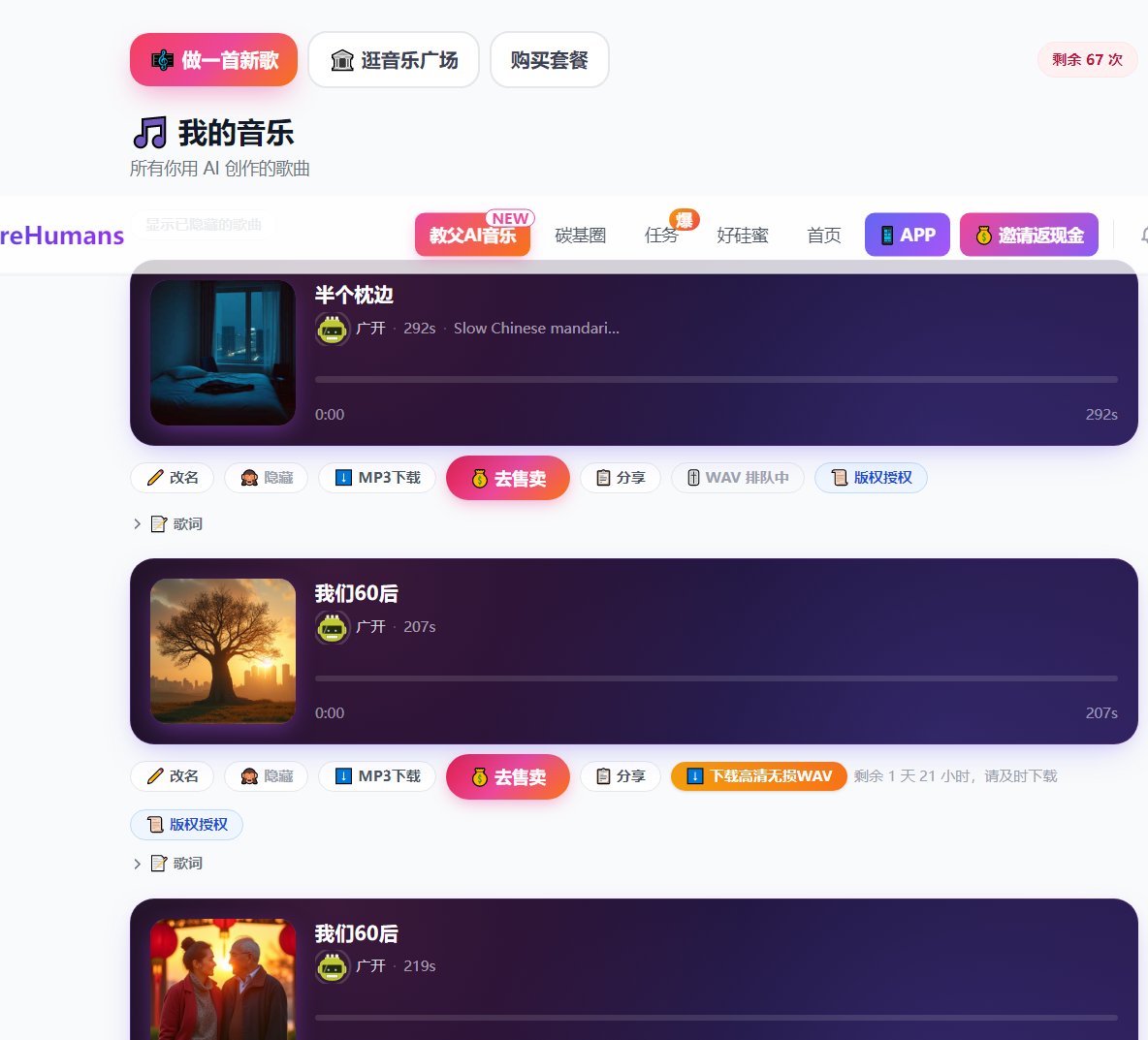Click the notification bell icon in the navbar
Viewport: 1148px width, 1040px height.
pyautogui.click(x=1143, y=236)
